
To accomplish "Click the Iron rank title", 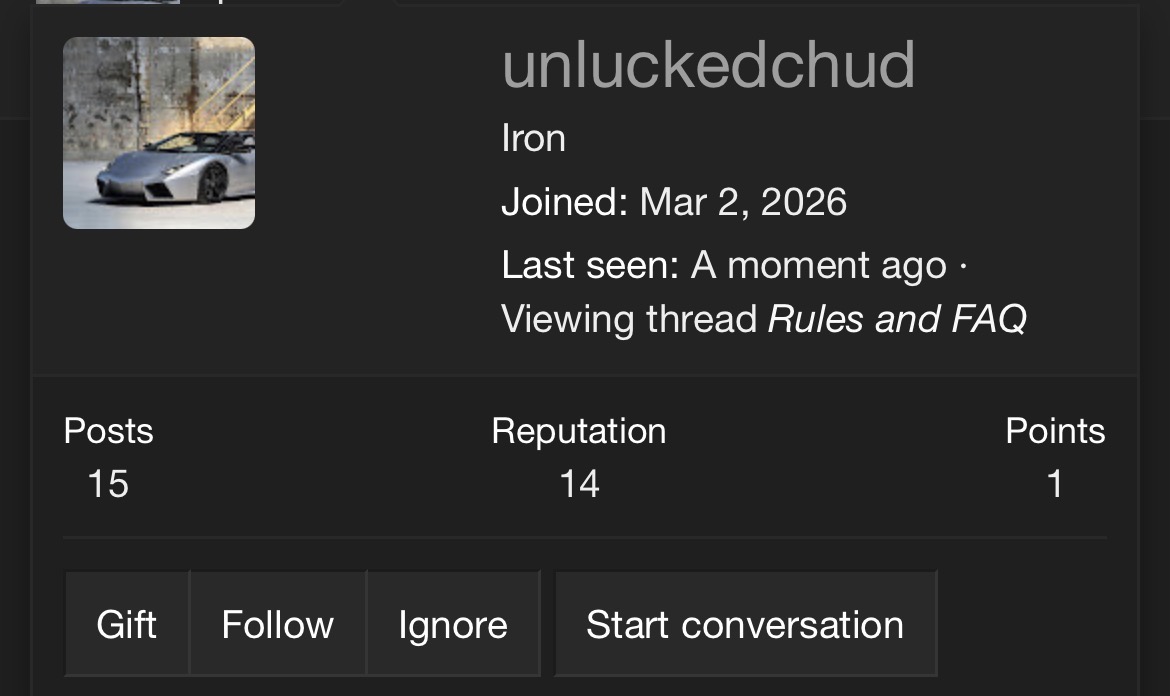I will click(x=533, y=138).
